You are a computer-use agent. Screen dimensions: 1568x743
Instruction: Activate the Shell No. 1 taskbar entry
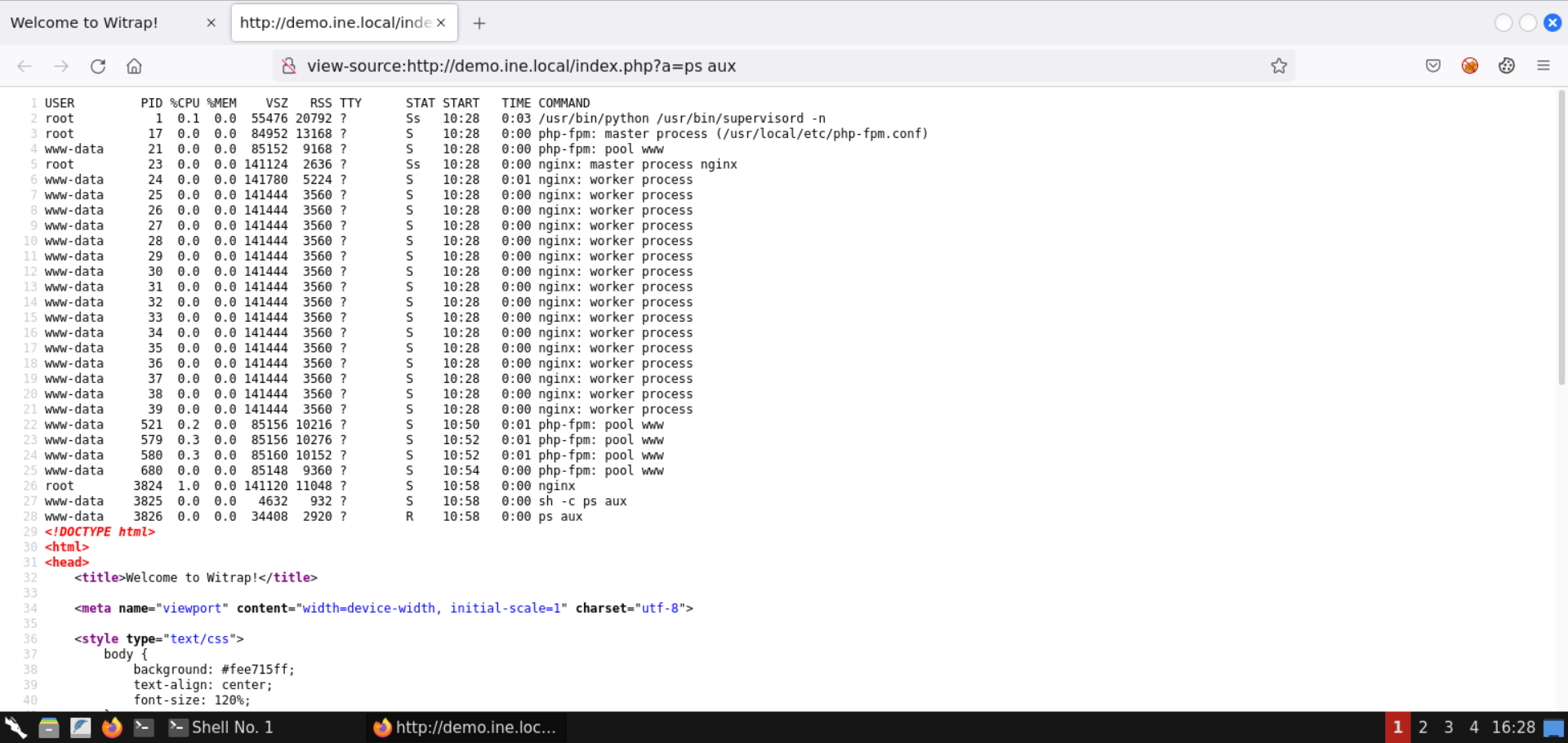coord(233,727)
